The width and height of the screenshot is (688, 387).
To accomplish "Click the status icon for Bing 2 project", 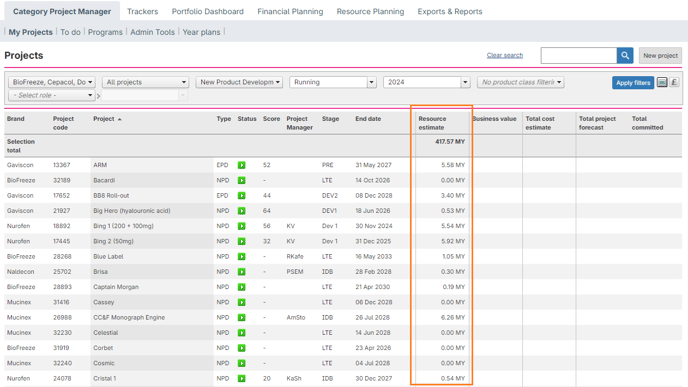I will [x=242, y=241].
